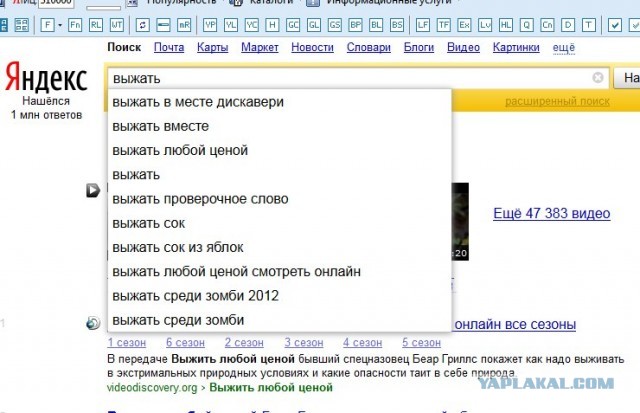Clear the search field with the X icon
640x413 pixels.
click(x=598, y=78)
